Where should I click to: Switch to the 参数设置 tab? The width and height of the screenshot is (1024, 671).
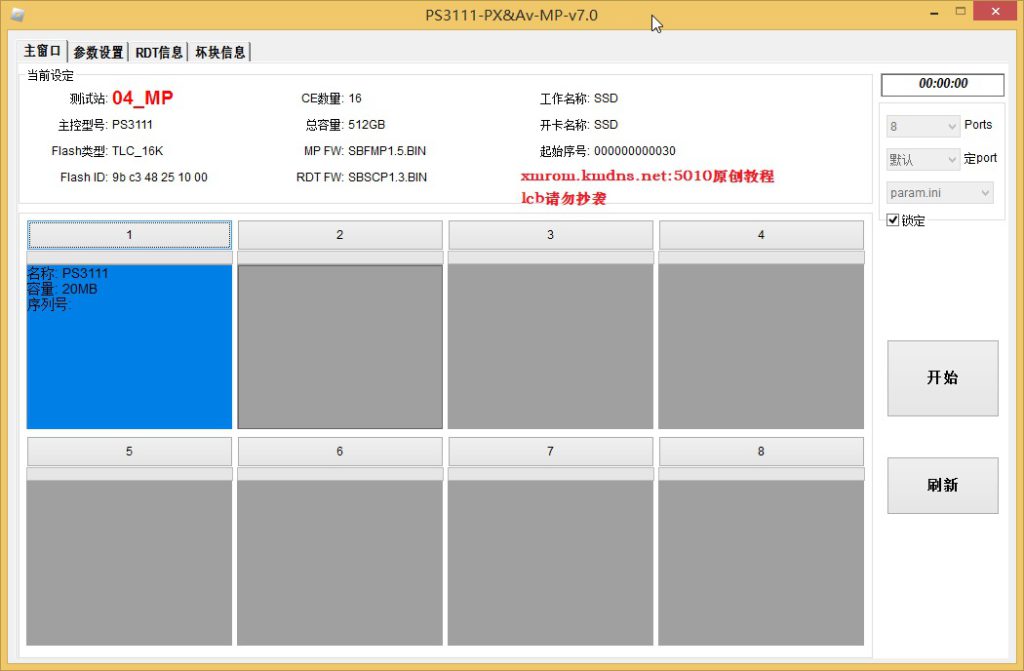98,52
